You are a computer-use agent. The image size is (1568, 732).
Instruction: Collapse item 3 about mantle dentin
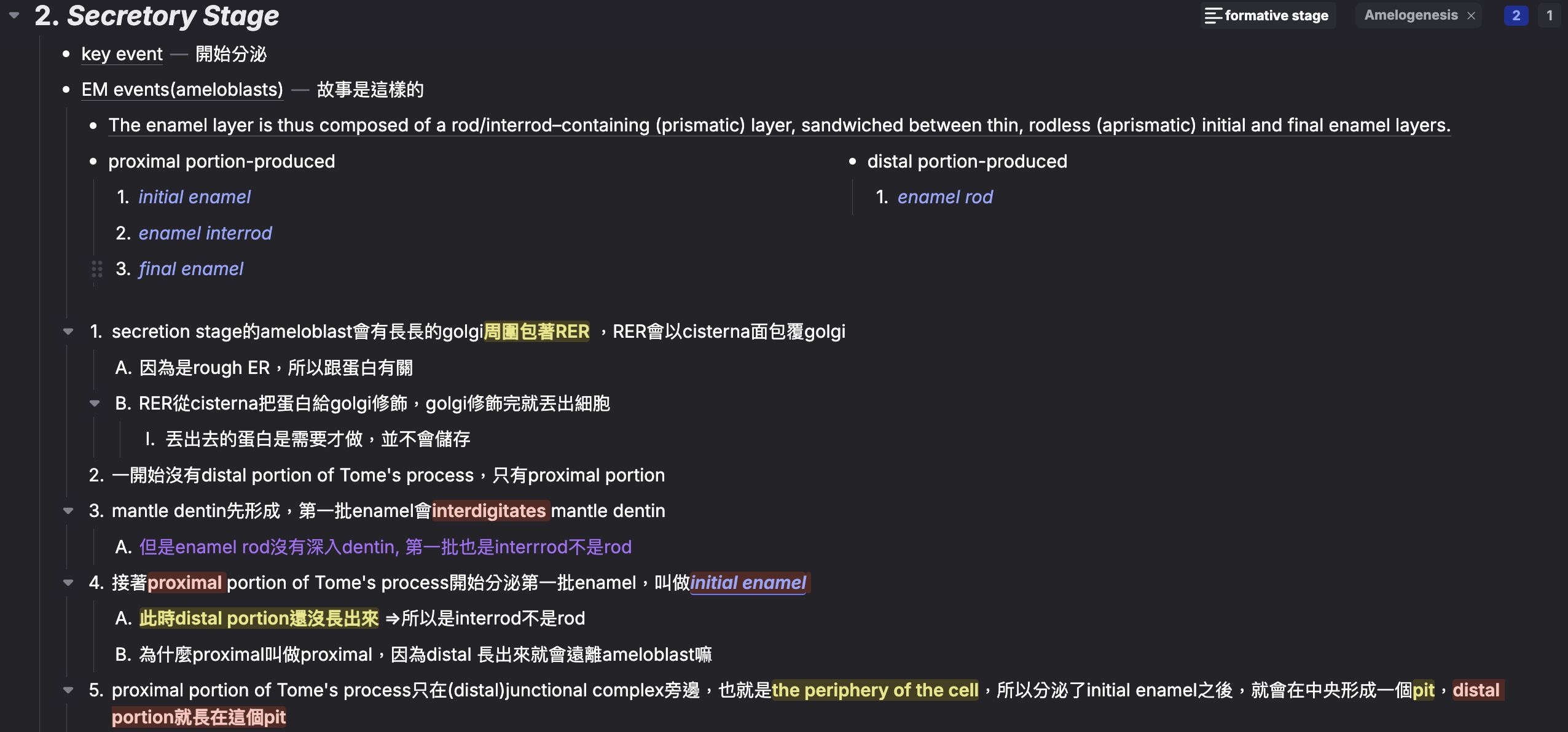pos(68,511)
